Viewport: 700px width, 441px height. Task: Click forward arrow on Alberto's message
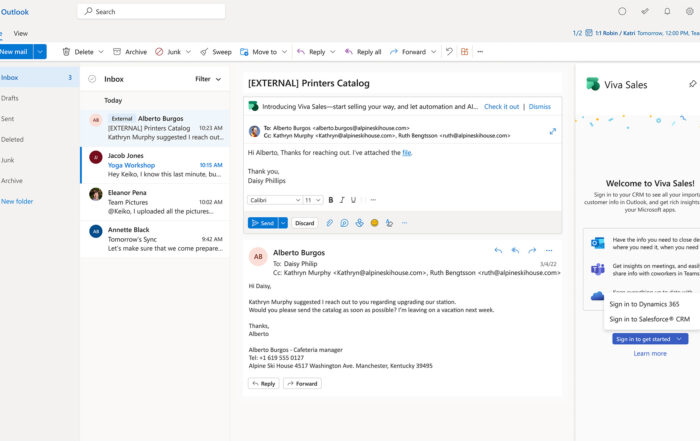click(x=532, y=250)
